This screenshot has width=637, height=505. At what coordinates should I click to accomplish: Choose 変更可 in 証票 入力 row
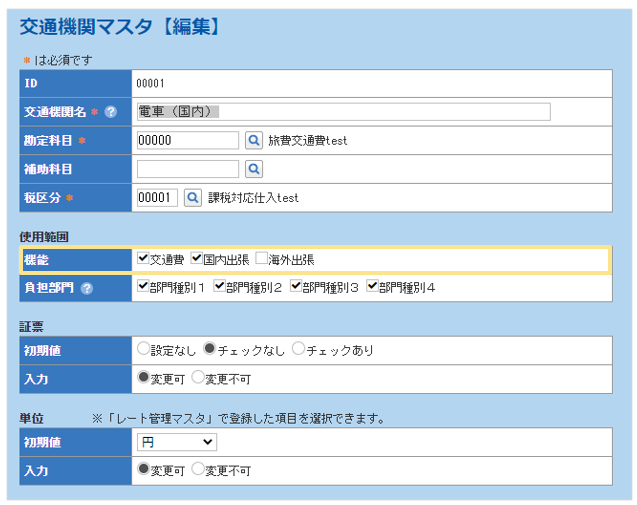pyautogui.click(x=143, y=377)
